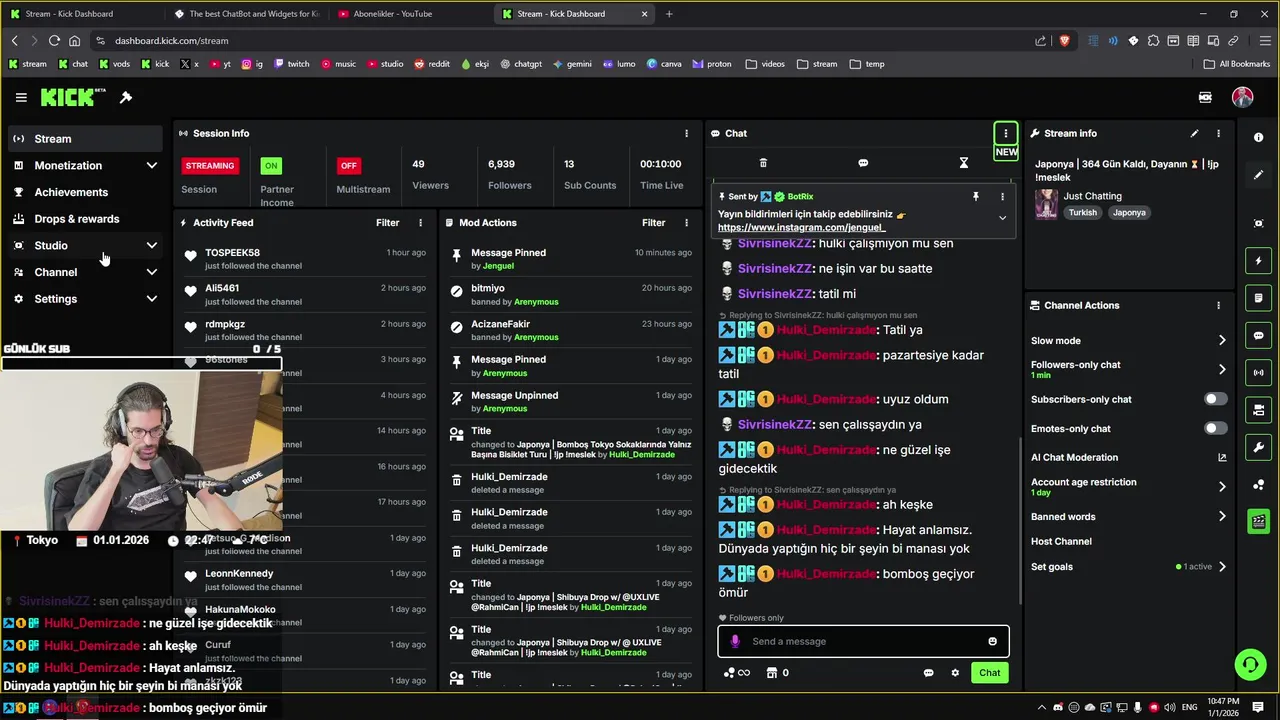Open options of the pinned BotRix message

click(x=1001, y=197)
